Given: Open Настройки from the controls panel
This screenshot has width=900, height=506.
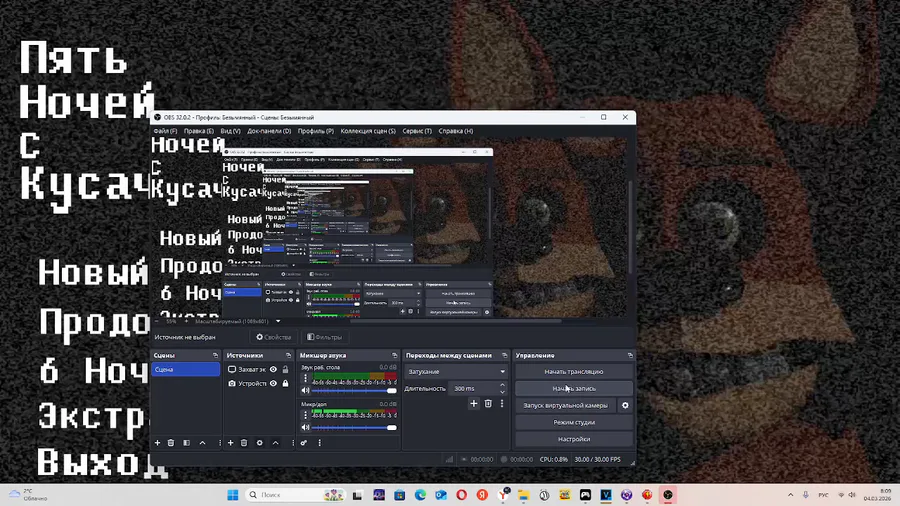Looking at the screenshot, I should click(573, 439).
